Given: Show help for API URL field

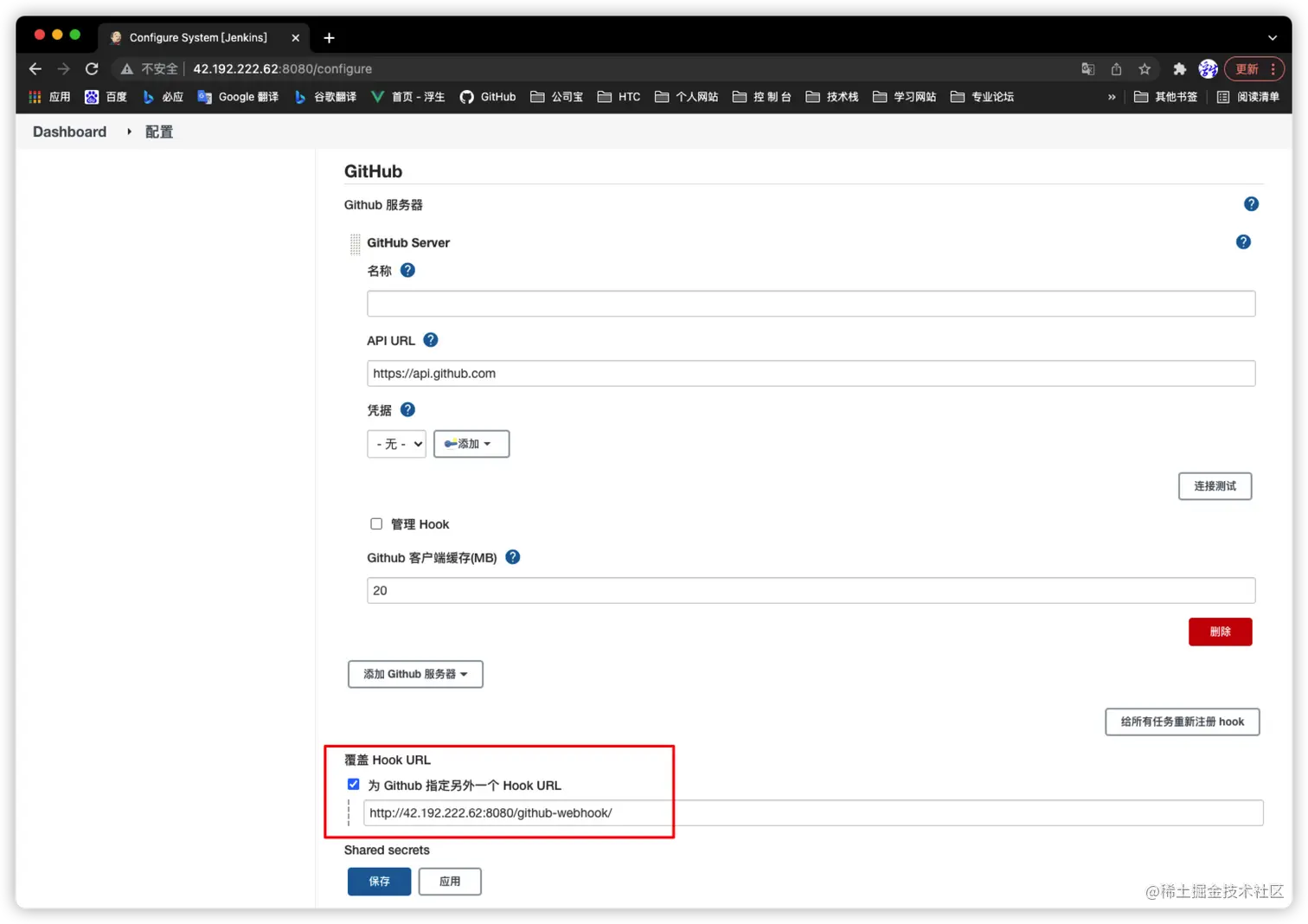Looking at the screenshot, I should (x=430, y=340).
